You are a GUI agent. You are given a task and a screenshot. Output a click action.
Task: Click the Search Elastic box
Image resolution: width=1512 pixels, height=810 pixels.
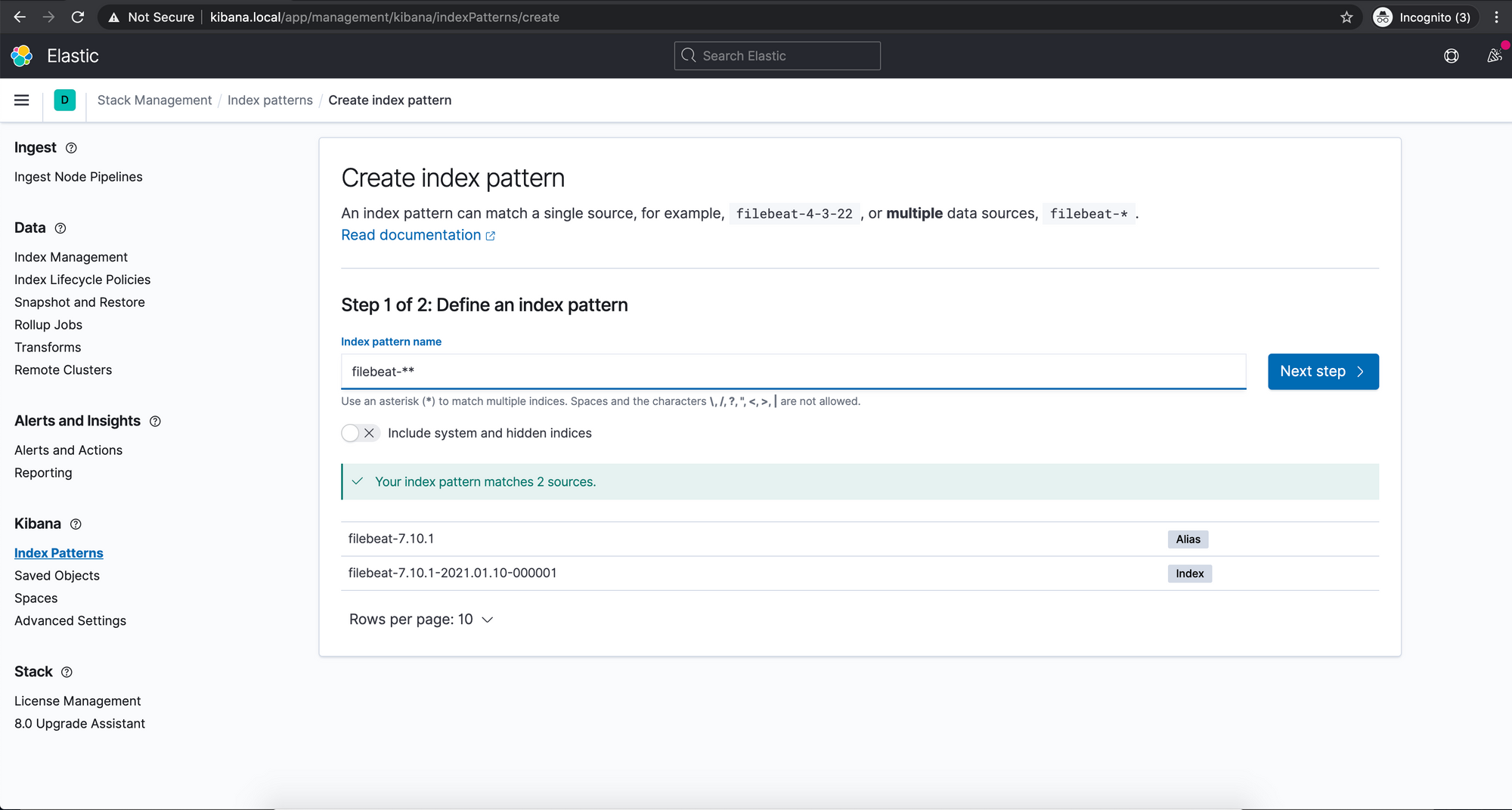[777, 56]
